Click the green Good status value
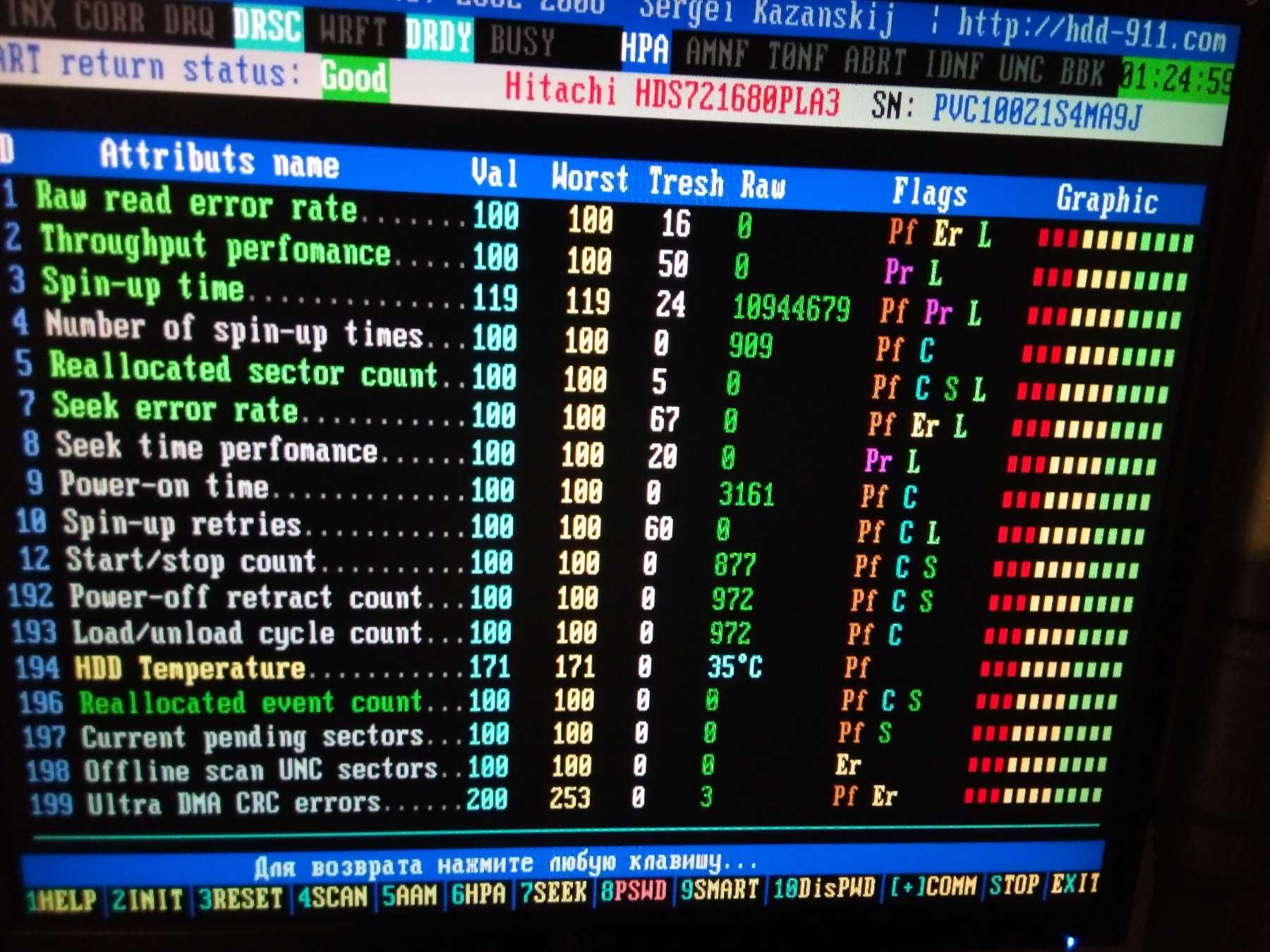The image size is (1270, 952). coord(354,76)
